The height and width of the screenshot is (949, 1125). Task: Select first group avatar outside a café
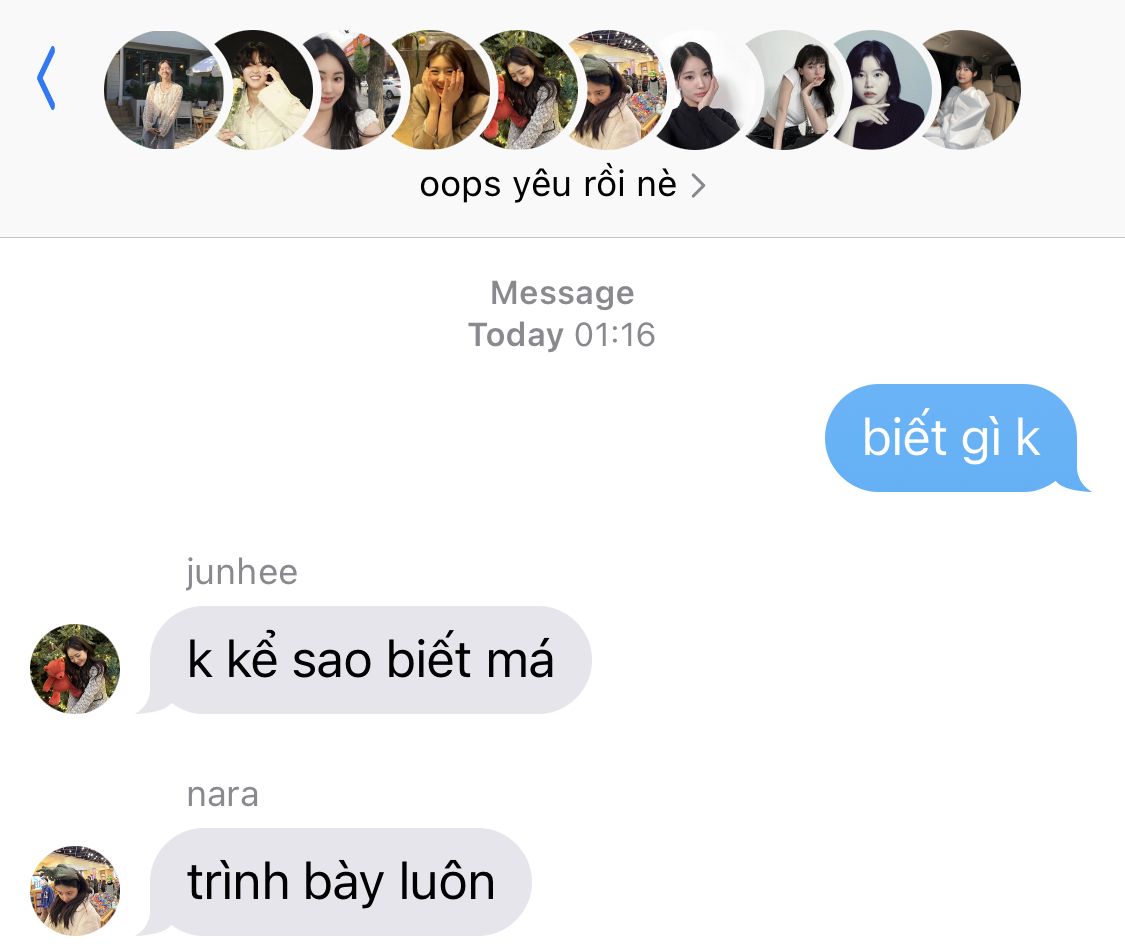[x=164, y=90]
